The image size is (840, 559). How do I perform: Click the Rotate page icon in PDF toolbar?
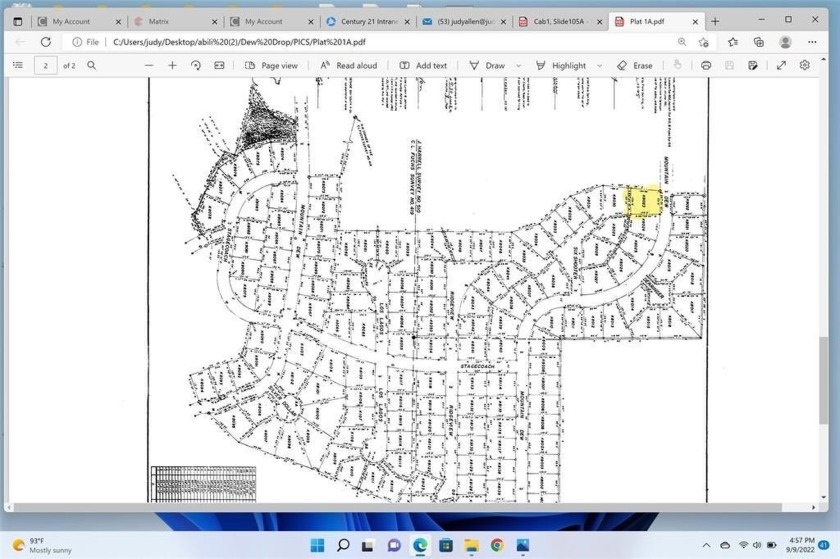click(196, 65)
